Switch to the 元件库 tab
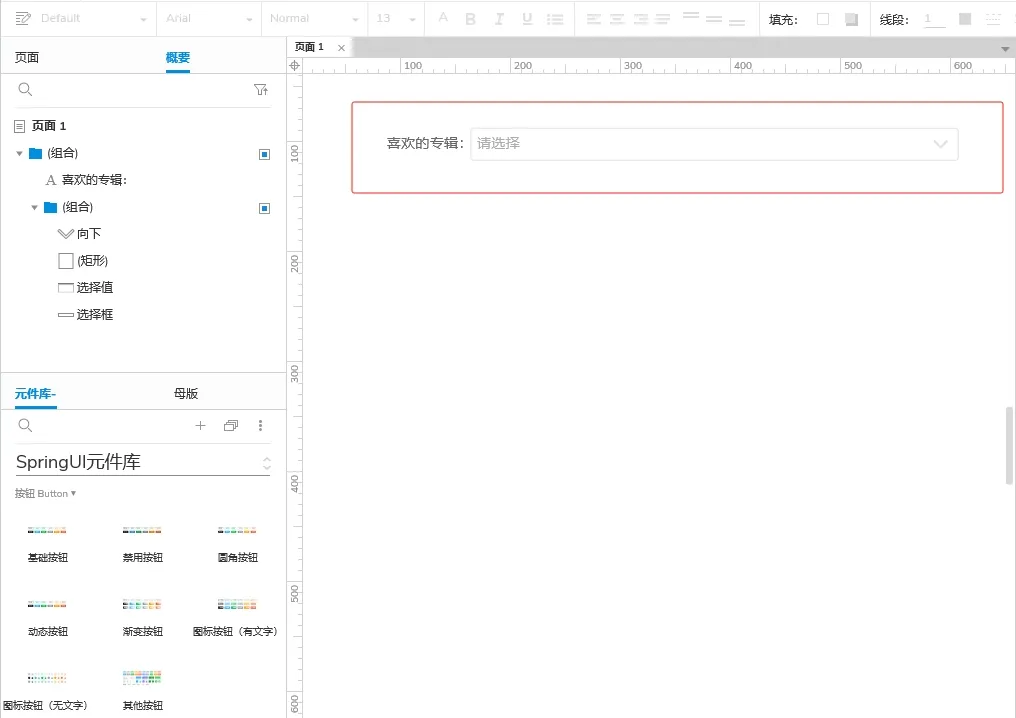 coord(36,393)
